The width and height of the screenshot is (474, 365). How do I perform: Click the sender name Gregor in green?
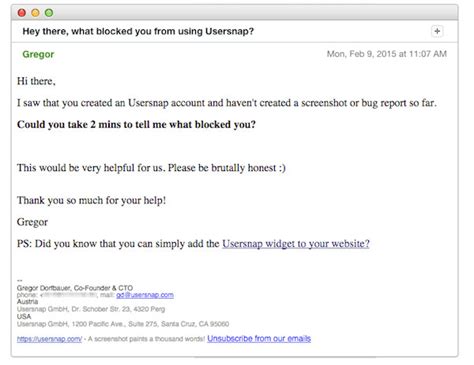38,54
